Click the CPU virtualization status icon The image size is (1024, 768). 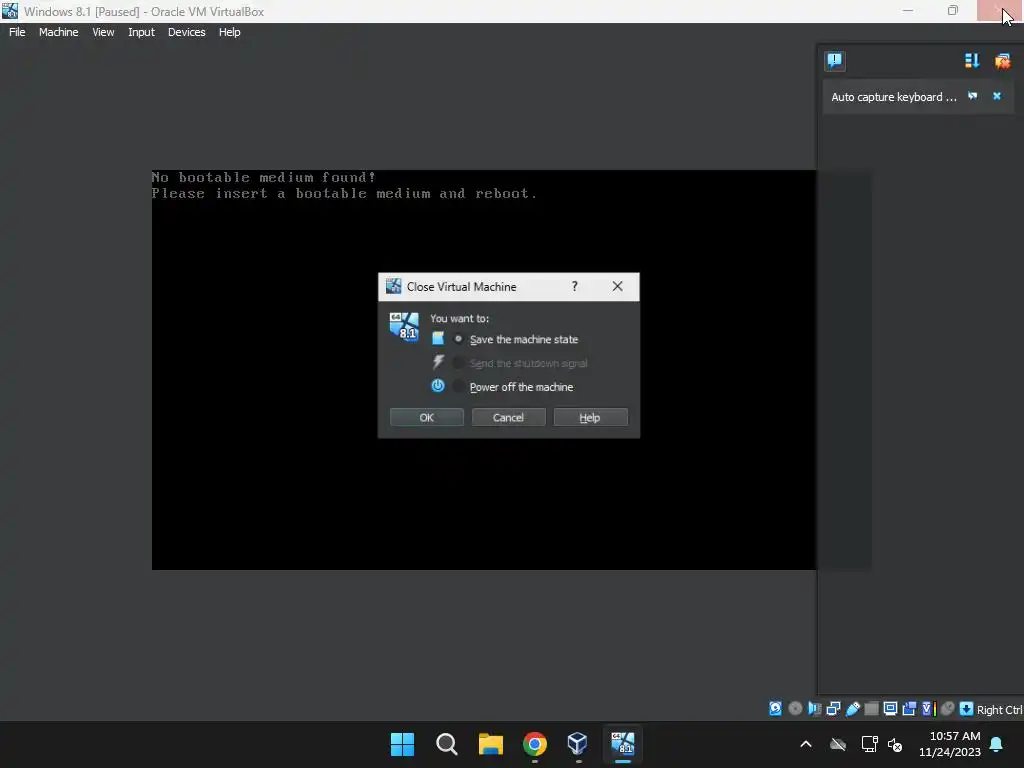point(928,709)
